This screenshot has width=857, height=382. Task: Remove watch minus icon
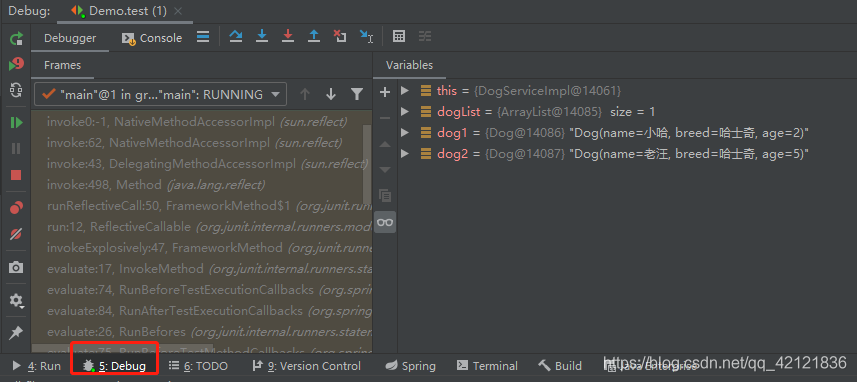[x=385, y=118]
